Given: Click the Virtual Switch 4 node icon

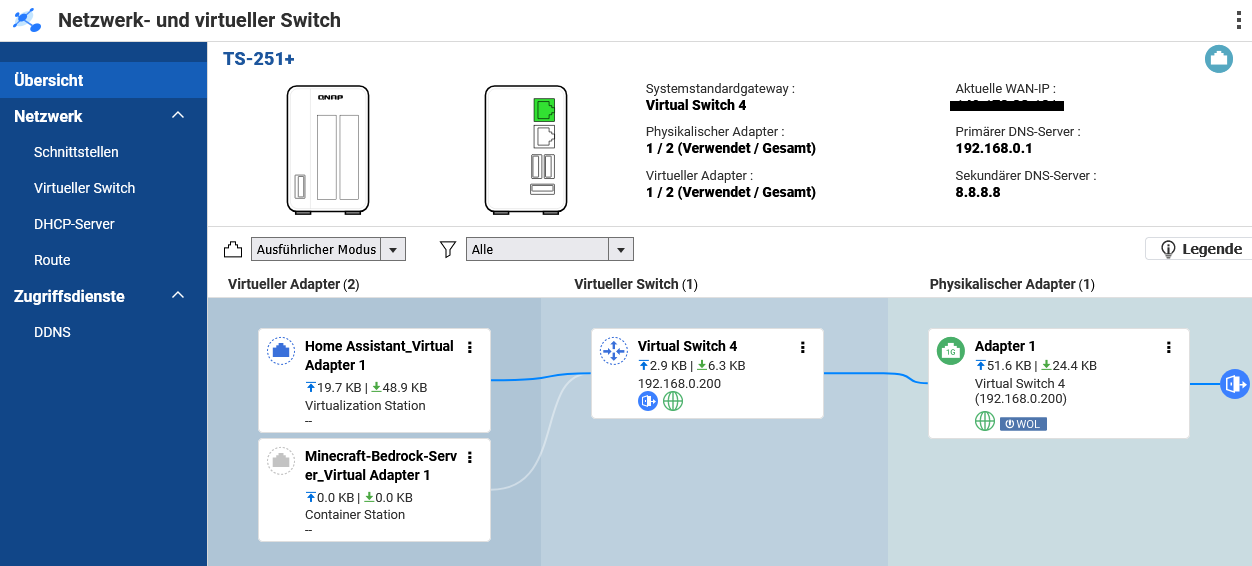Looking at the screenshot, I should click(613, 351).
